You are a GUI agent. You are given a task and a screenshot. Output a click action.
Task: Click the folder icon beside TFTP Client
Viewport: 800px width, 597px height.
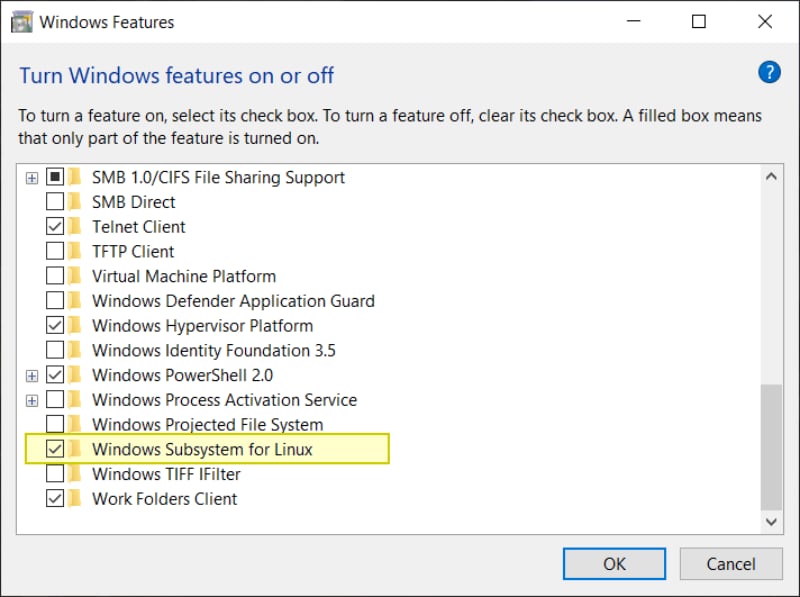coord(74,251)
